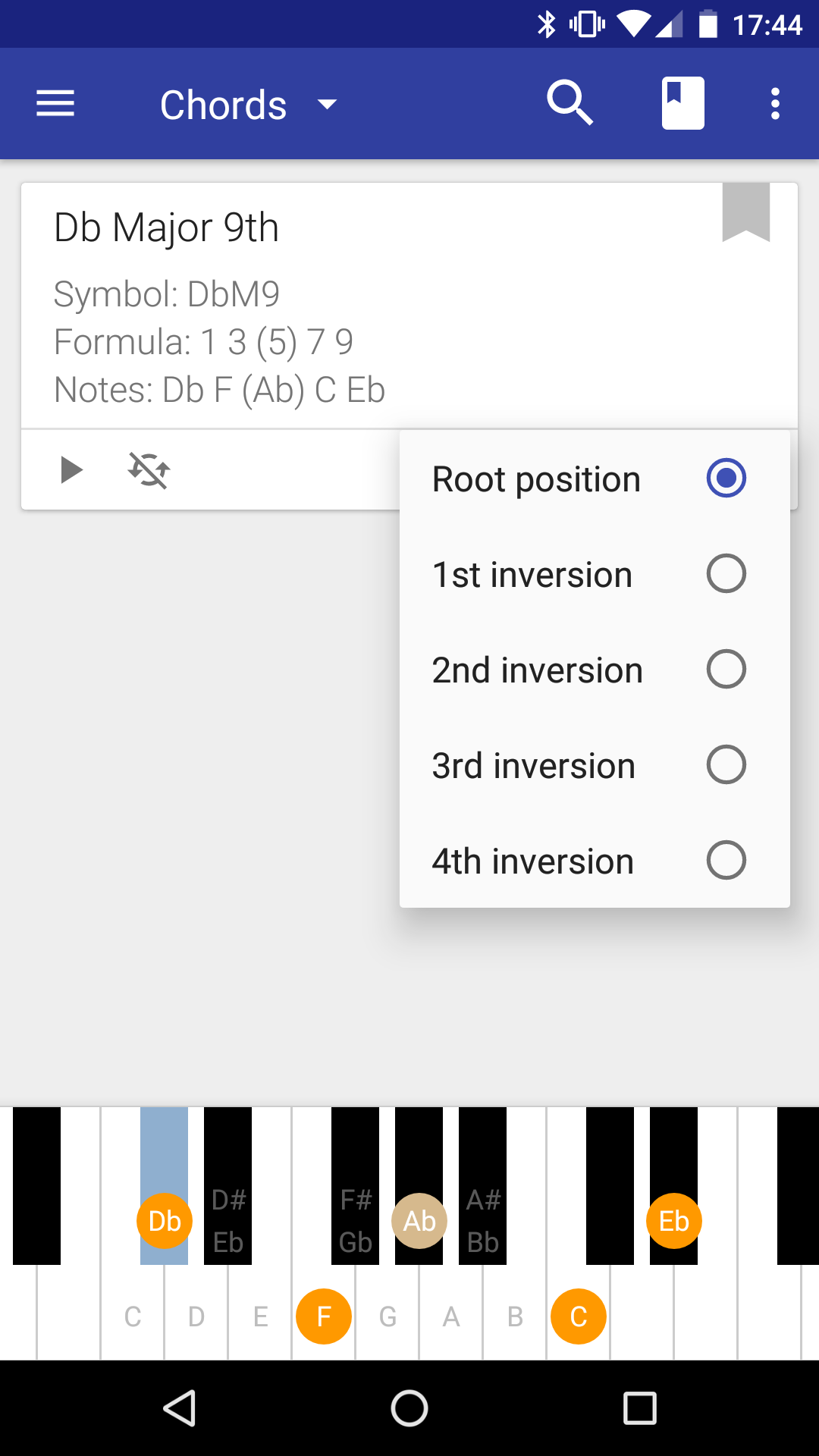Pick 2nd inversion from the menu
Screen dimensions: 819x1456
point(537,670)
